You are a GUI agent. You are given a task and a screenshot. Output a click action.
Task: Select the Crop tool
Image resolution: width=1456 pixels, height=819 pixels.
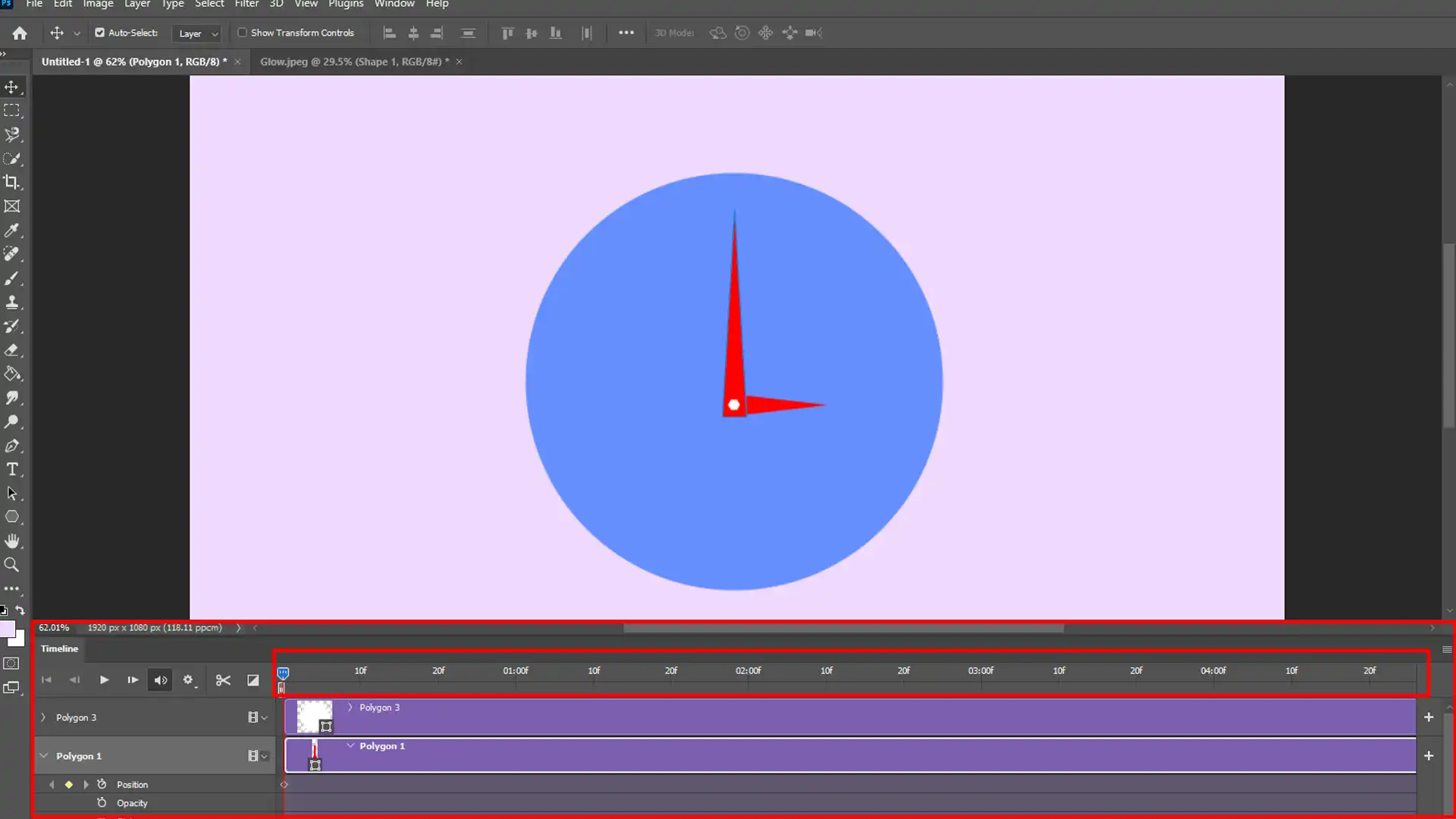[x=12, y=182]
